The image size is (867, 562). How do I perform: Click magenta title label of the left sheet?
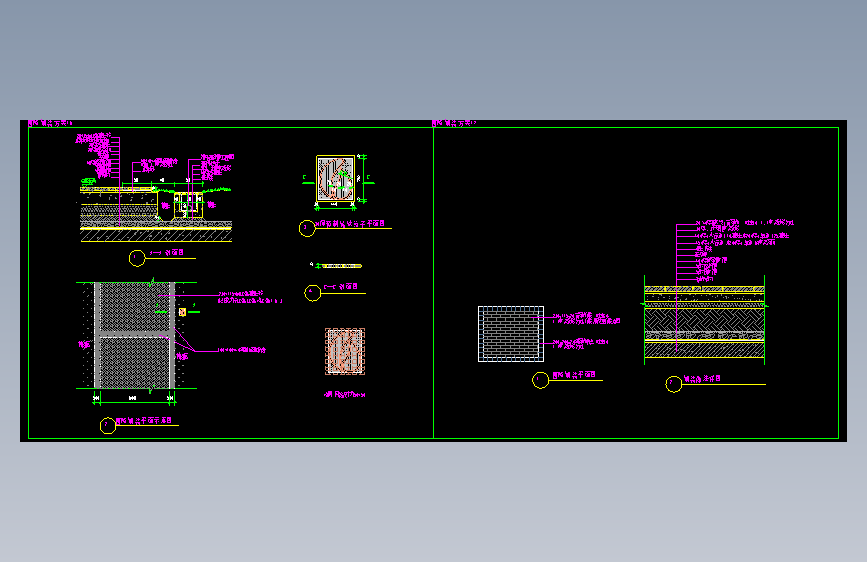click(x=50, y=123)
